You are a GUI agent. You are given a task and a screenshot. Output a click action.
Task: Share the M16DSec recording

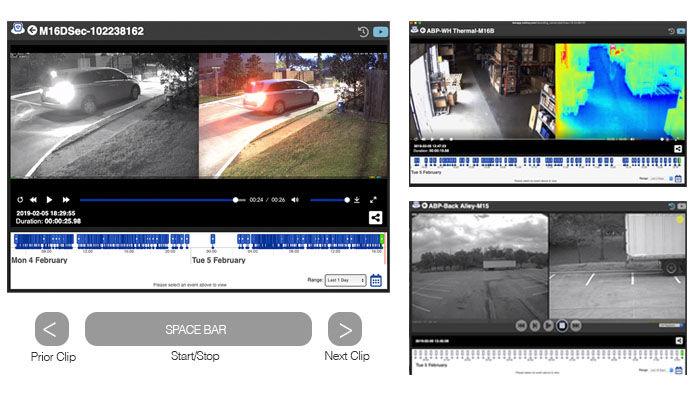pyautogui.click(x=375, y=217)
